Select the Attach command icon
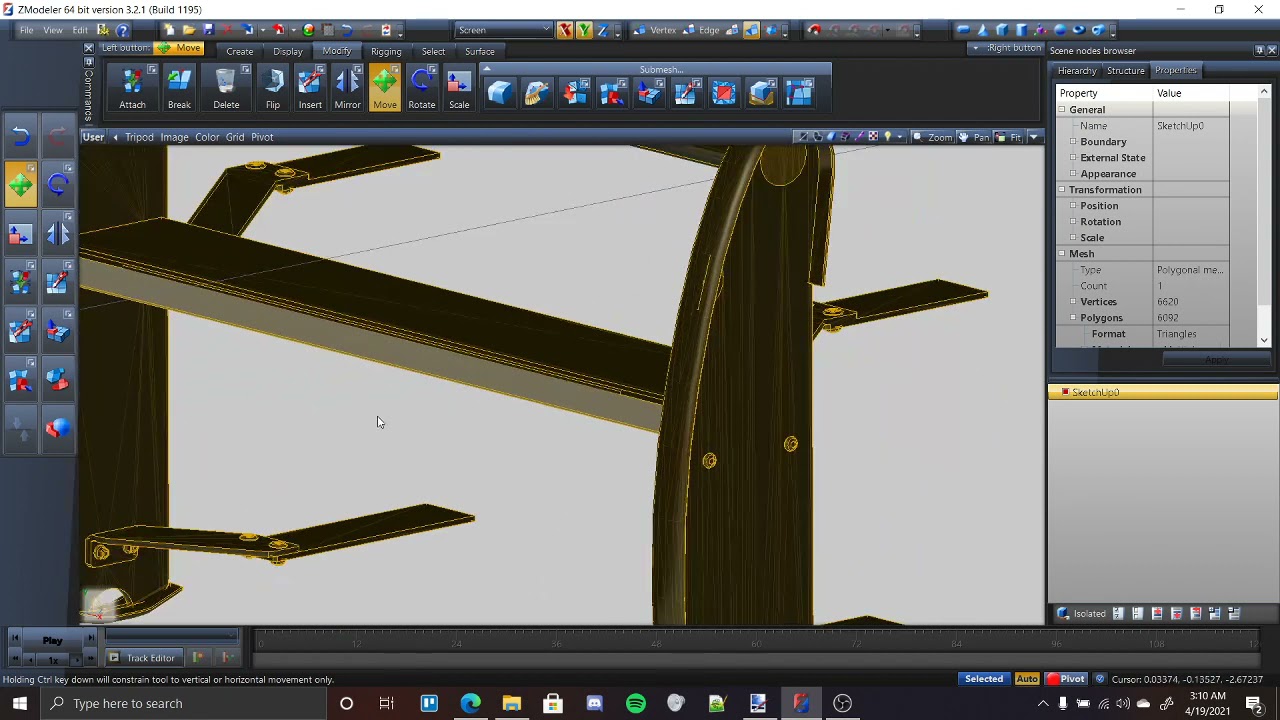This screenshot has height=720, width=1280. coord(132,89)
